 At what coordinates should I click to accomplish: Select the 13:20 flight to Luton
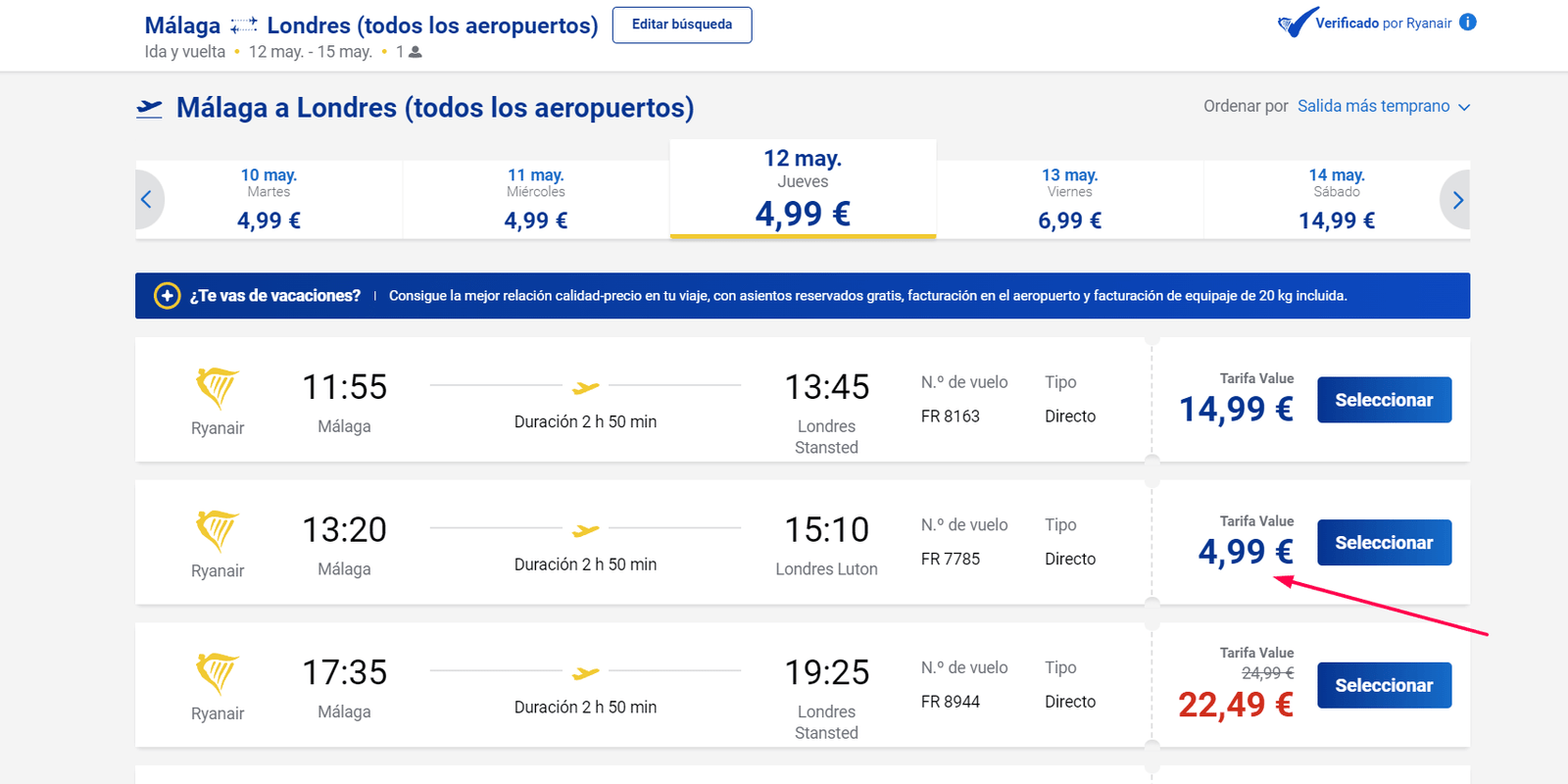1384,542
